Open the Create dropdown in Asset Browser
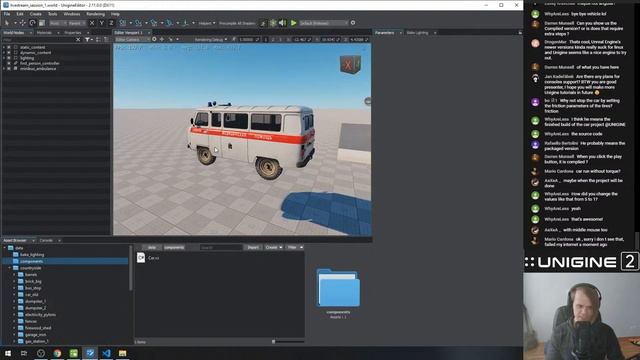The image size is (640, 360). tap(273, 247)
